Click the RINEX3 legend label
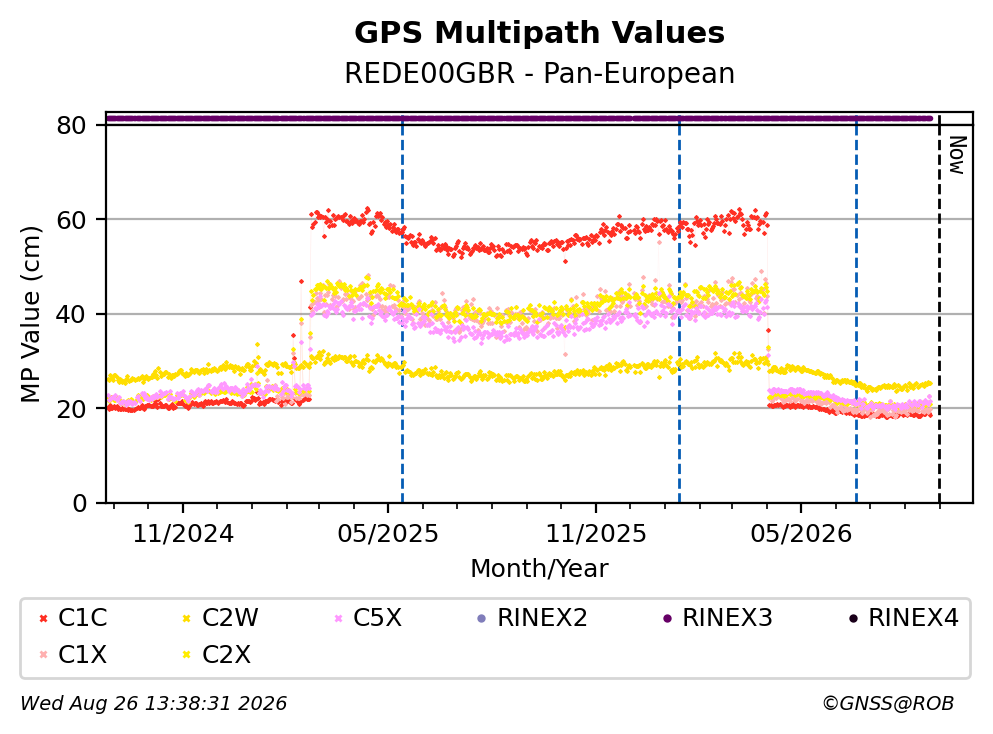Screen dimensions: 993x734 (x=727, y=618)
